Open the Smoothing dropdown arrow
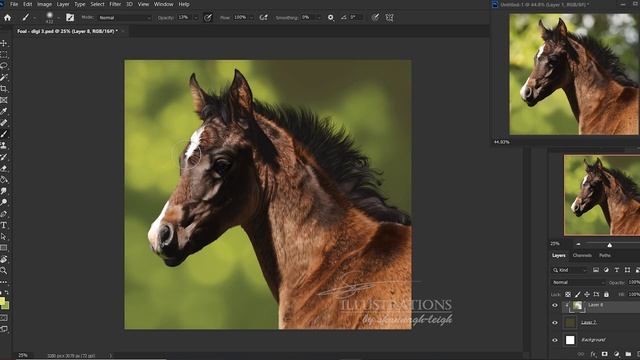The width and height of the screenshot is (640, 360). [318, 18]
